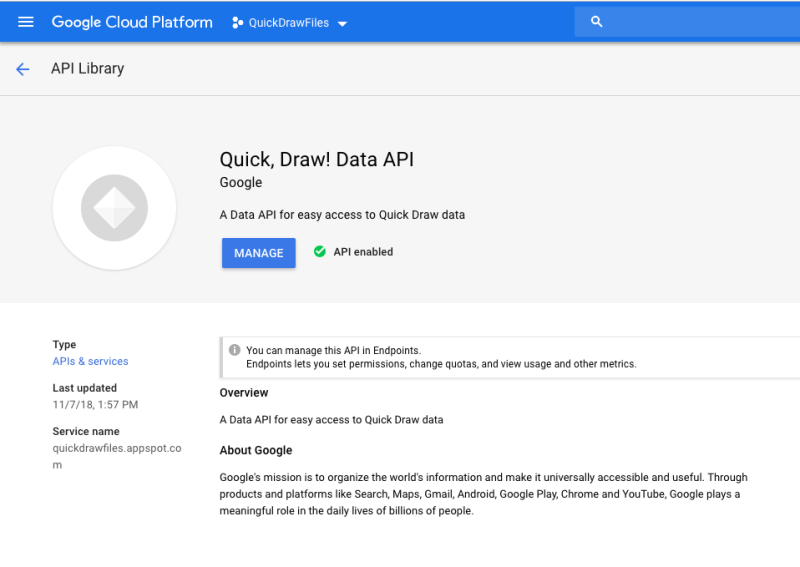Click the About Google heading

(x=256, y=450)
